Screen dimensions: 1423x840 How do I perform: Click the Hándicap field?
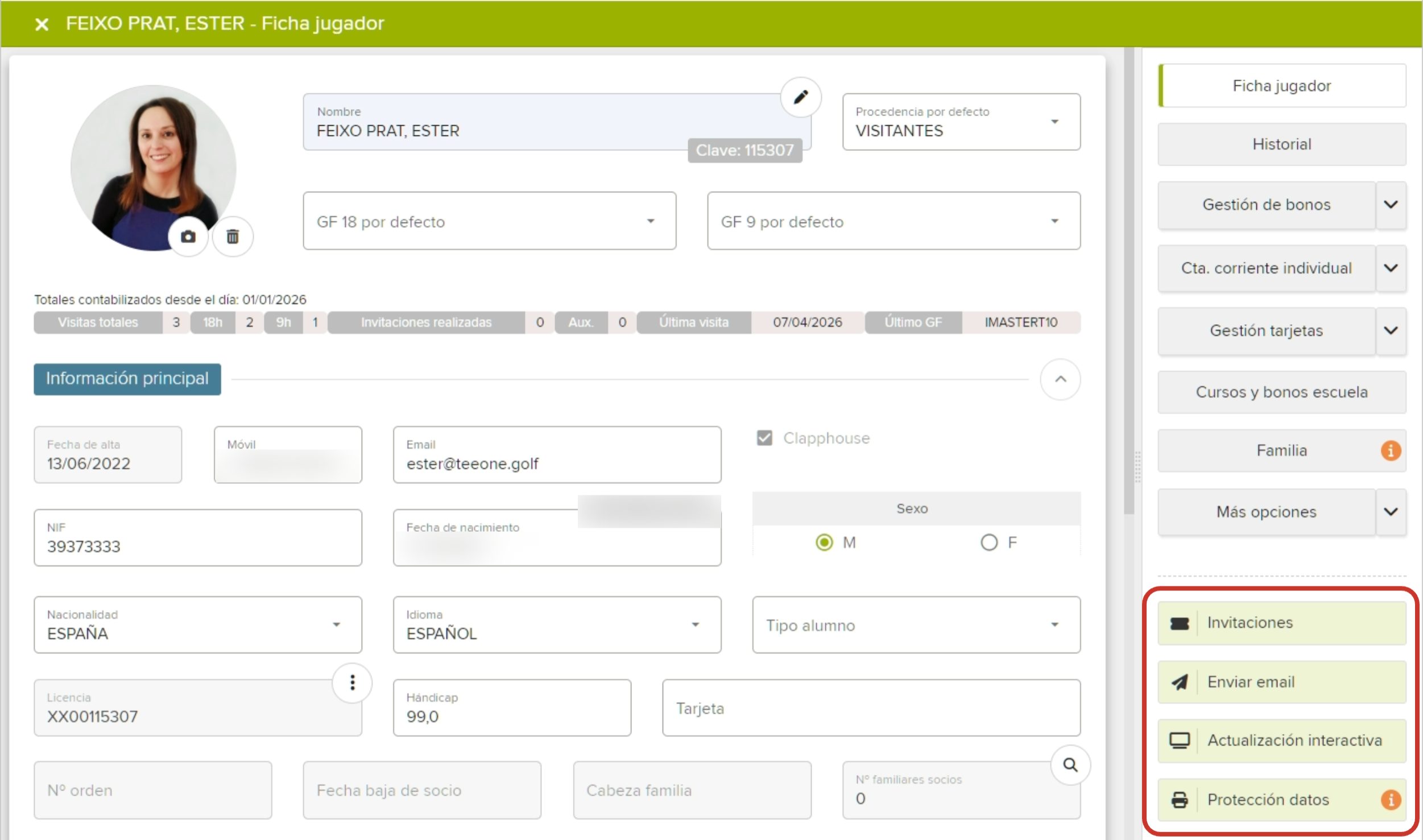(x=512, y=708)
